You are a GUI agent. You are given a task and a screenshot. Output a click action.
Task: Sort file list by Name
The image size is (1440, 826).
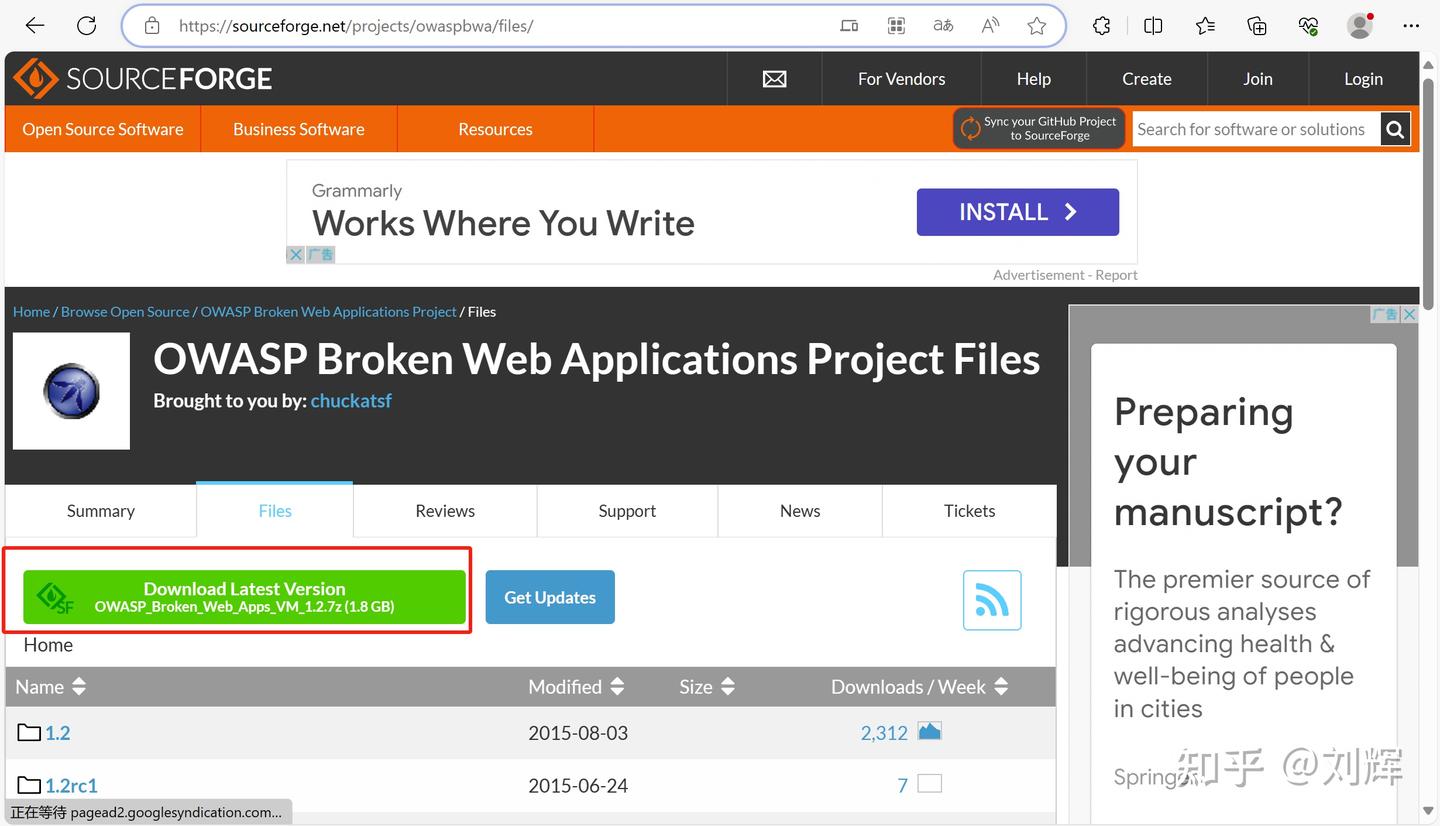click(51, 687)
